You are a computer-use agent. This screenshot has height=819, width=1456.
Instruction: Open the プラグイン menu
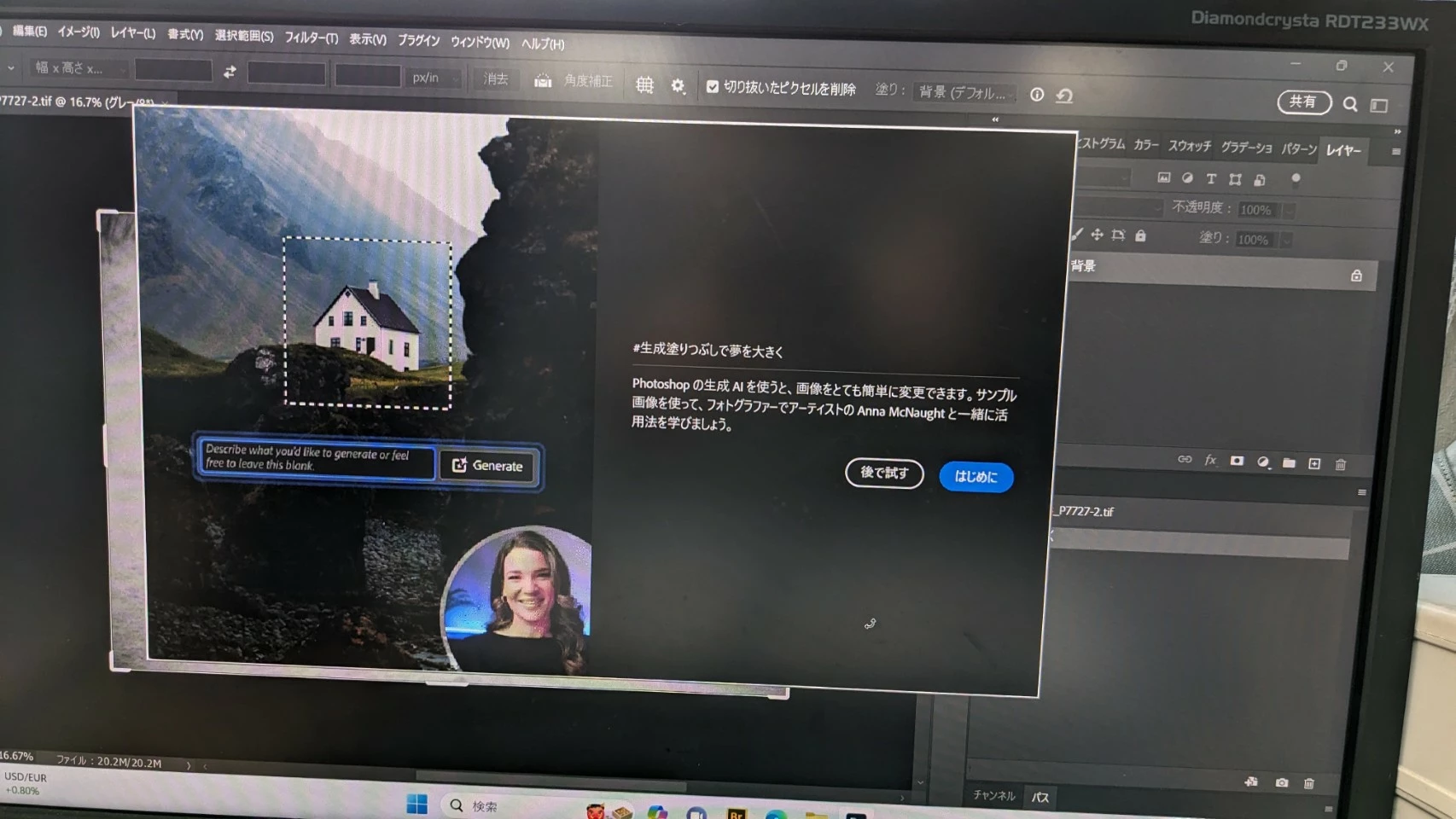[419, 40]
